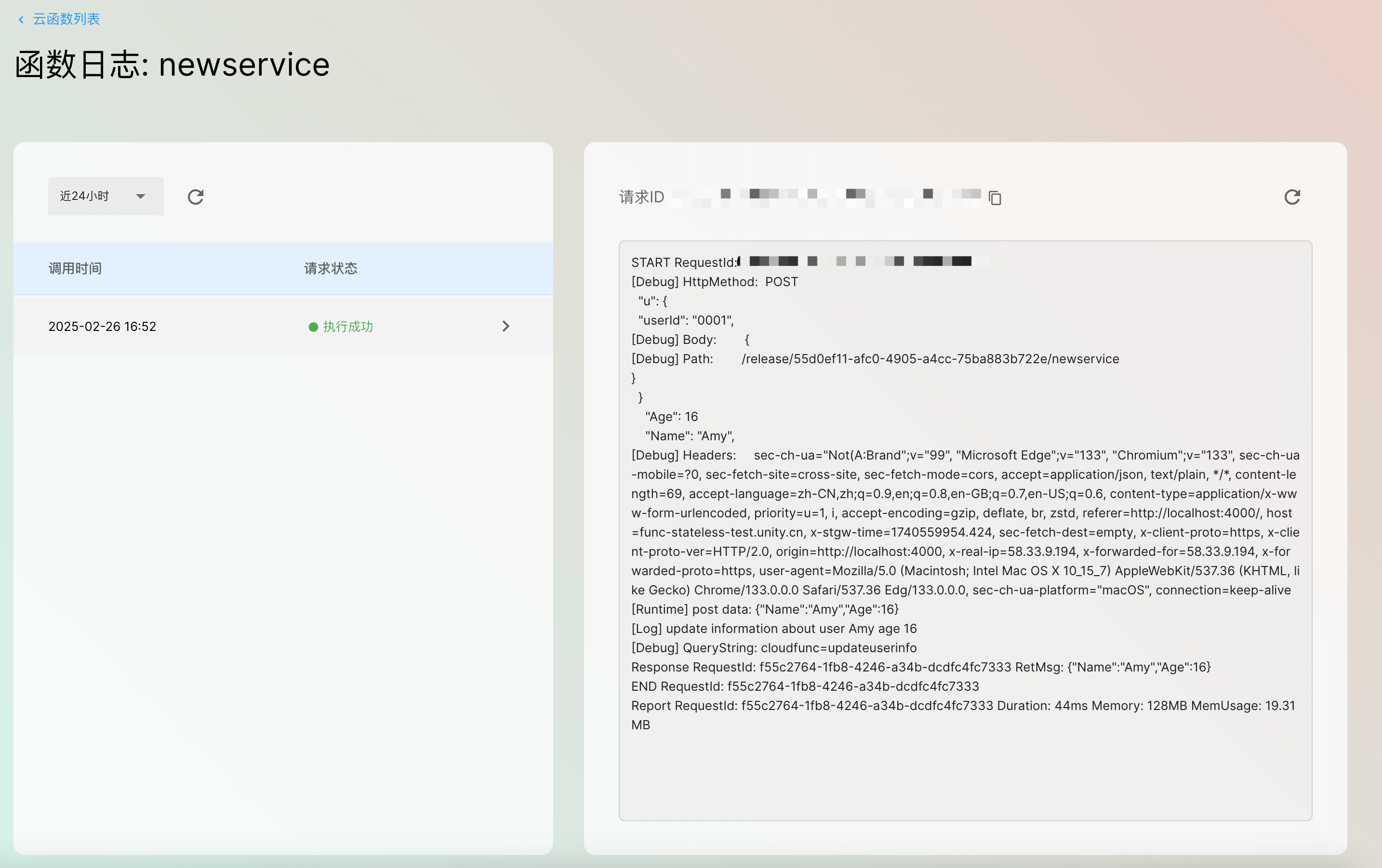Image resolution: width=1382 pixels, height=868 pixels.
Task: Click the back arrow beside 云函数列表
Action: click(21, 19)
